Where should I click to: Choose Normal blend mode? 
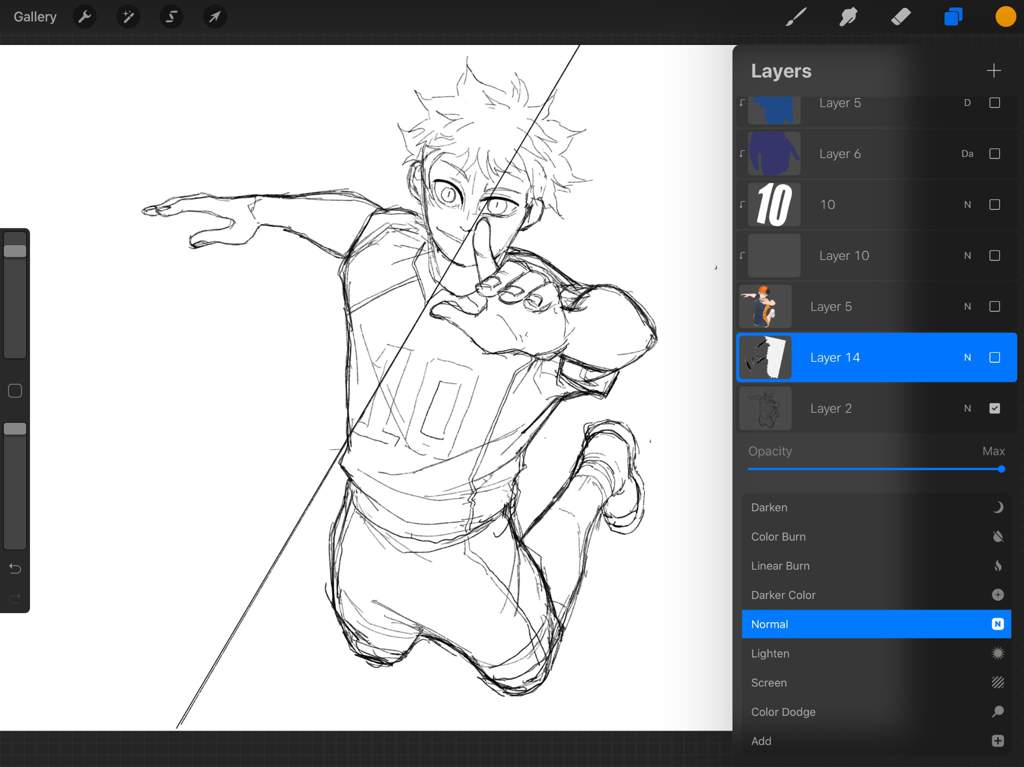tap(876, 624)
